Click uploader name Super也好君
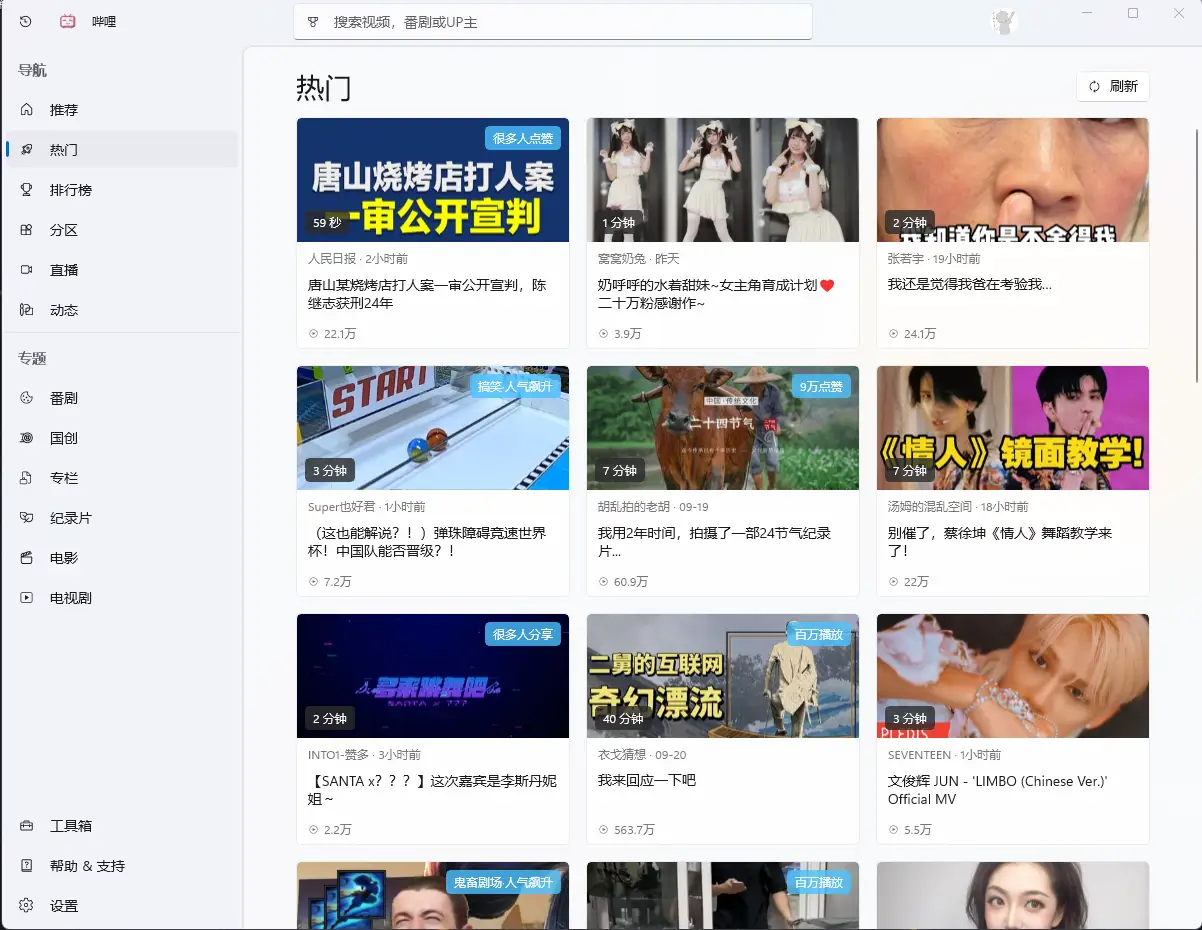The image size is (1202, 930). (342, 507)
